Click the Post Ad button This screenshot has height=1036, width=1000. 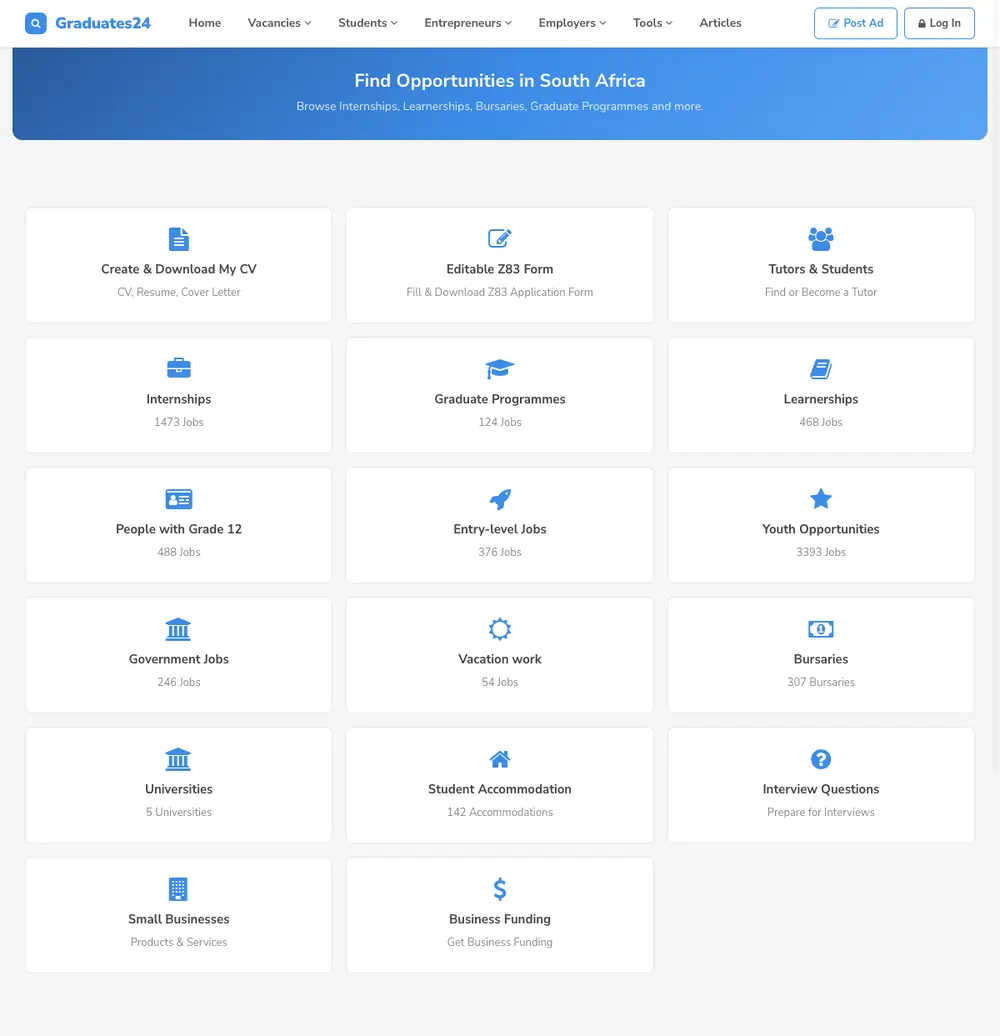[x=855, y=23]
